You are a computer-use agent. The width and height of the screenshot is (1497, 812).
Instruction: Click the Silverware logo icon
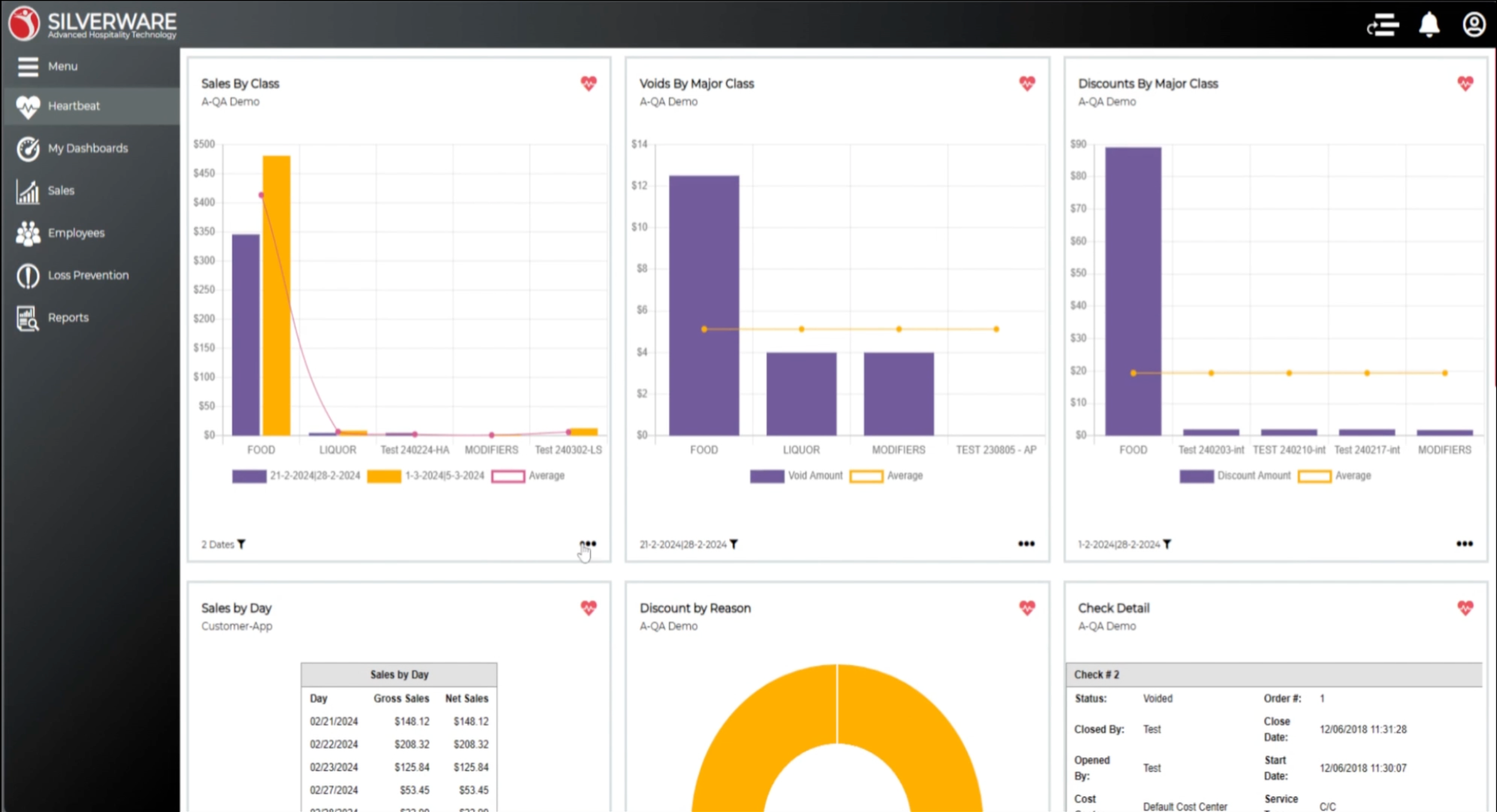(24, 23)
